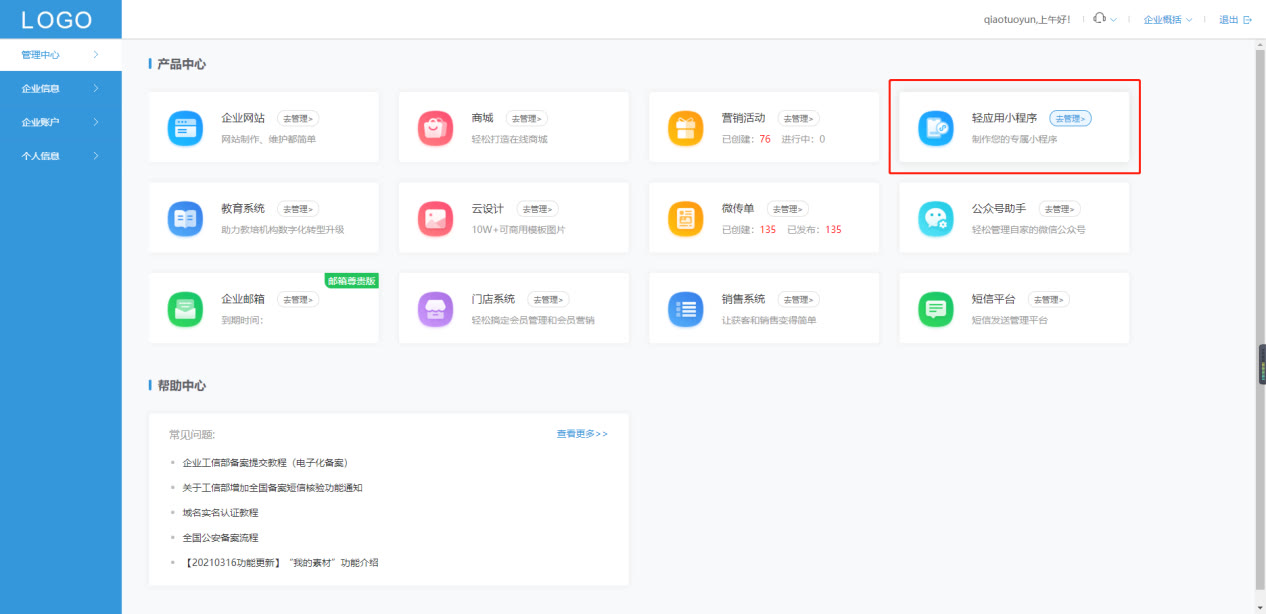Click the 公众号助手 WeChat icon

pyautogui.click(x=936, y=218)
